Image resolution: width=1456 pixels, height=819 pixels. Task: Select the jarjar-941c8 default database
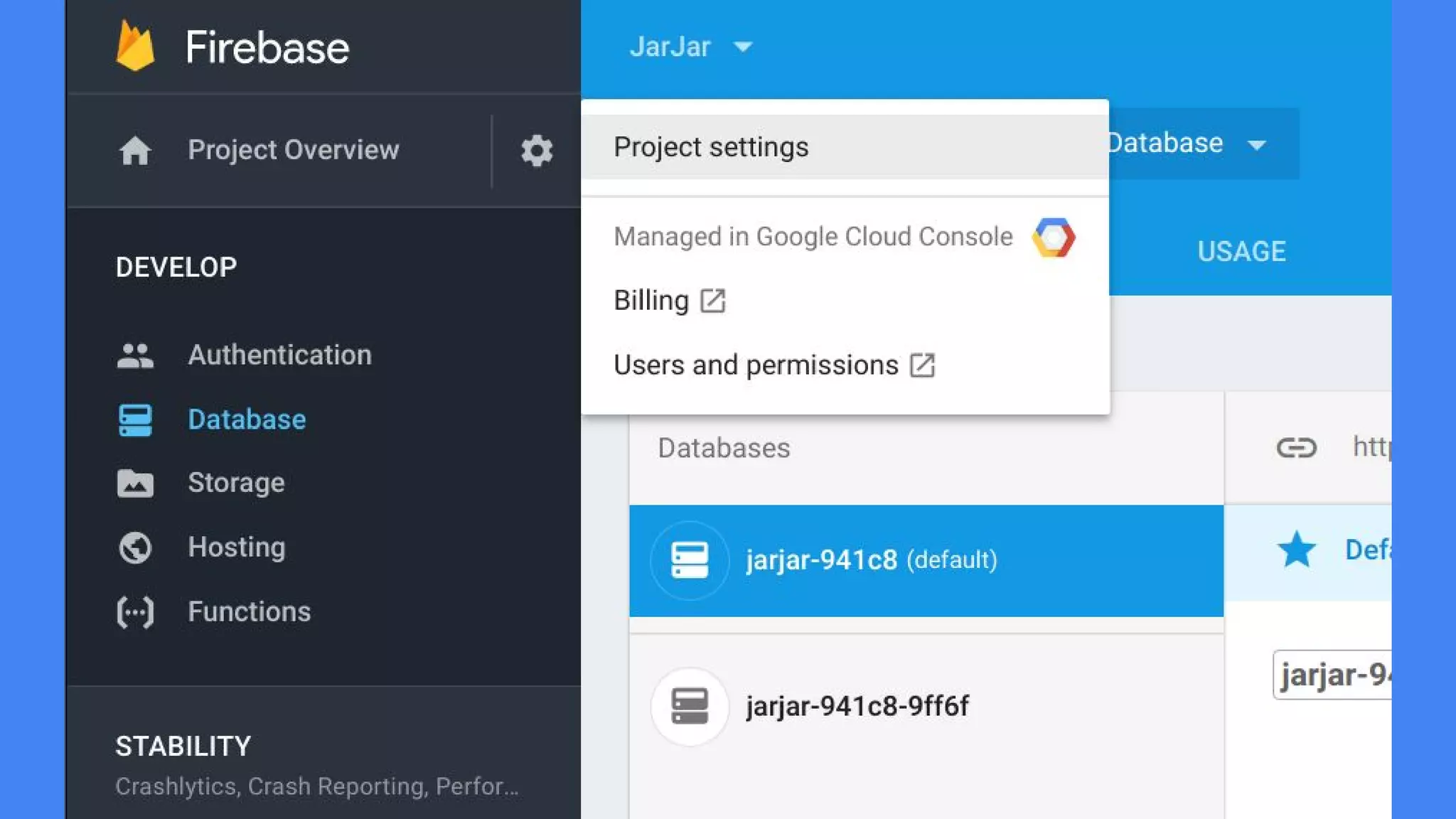tap(871, 560)
